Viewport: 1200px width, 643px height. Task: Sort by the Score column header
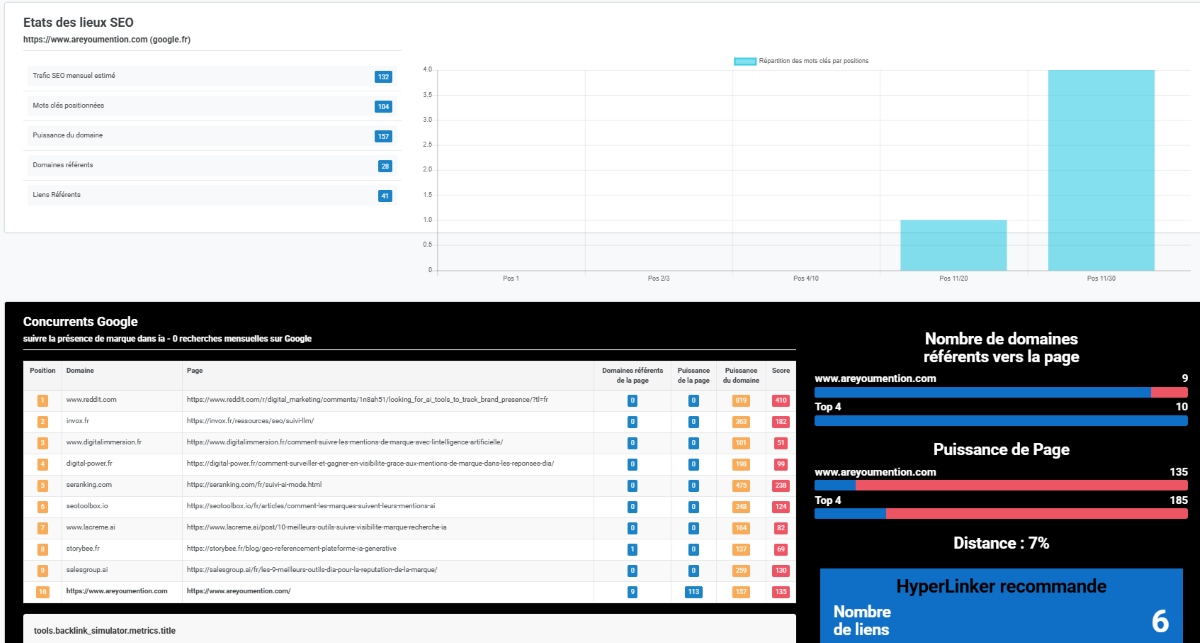coord(781,370)
